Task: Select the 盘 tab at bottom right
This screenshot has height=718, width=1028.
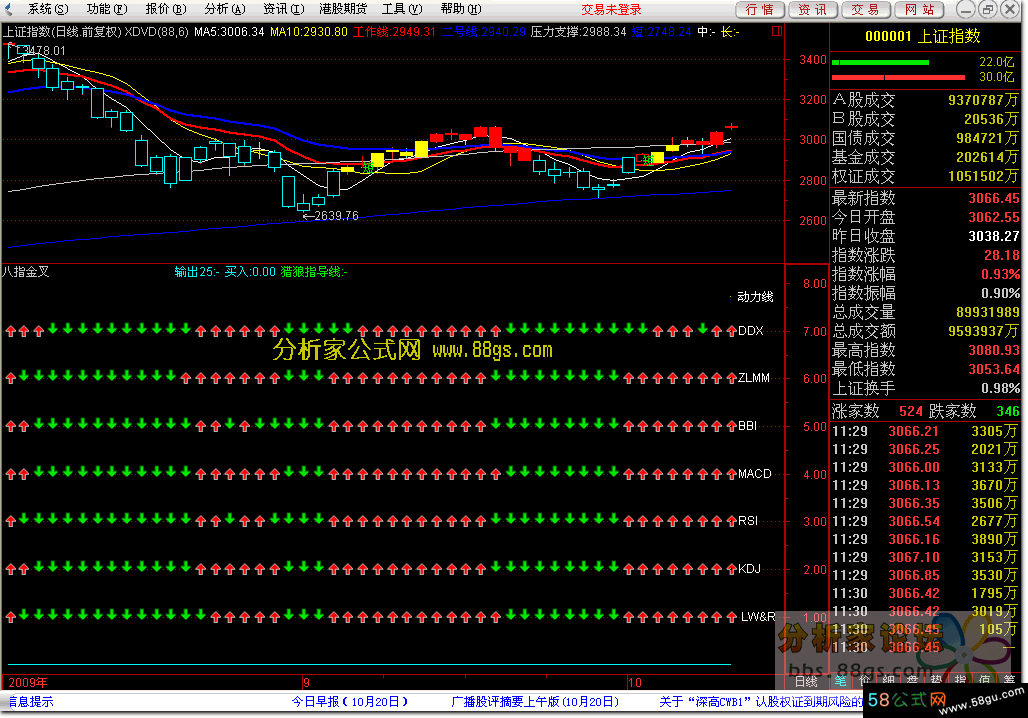Action: click(x=913, y=681)
